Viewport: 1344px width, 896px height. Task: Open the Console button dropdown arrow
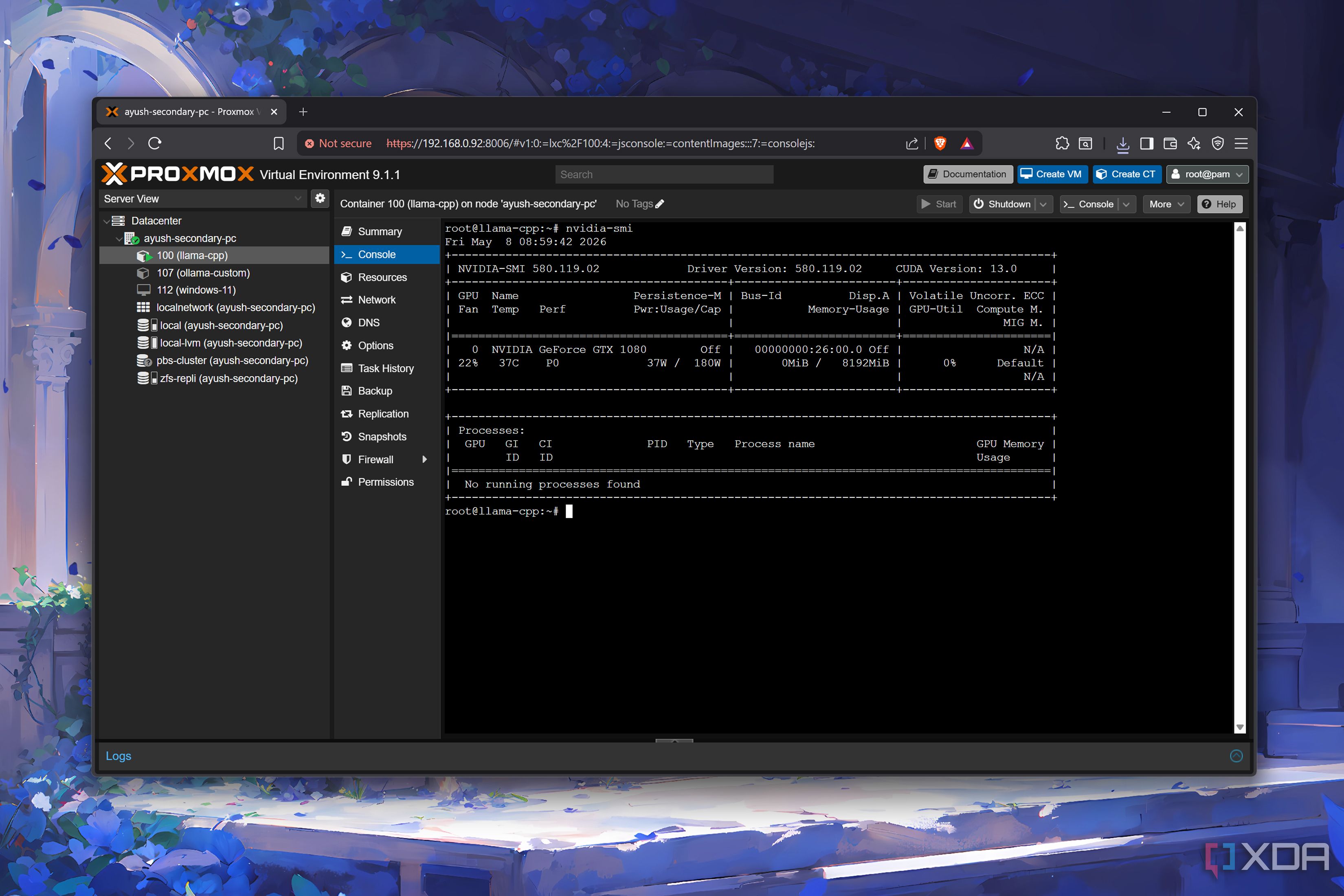(x=1126, y=204)
